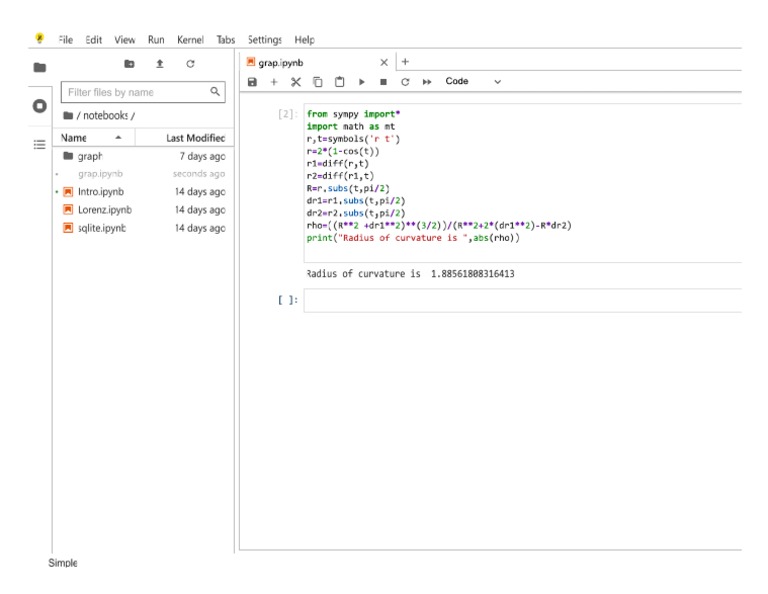Screen dimensions: 768x594
Task: Restart the kernel
Action: (x=405, y=81)
